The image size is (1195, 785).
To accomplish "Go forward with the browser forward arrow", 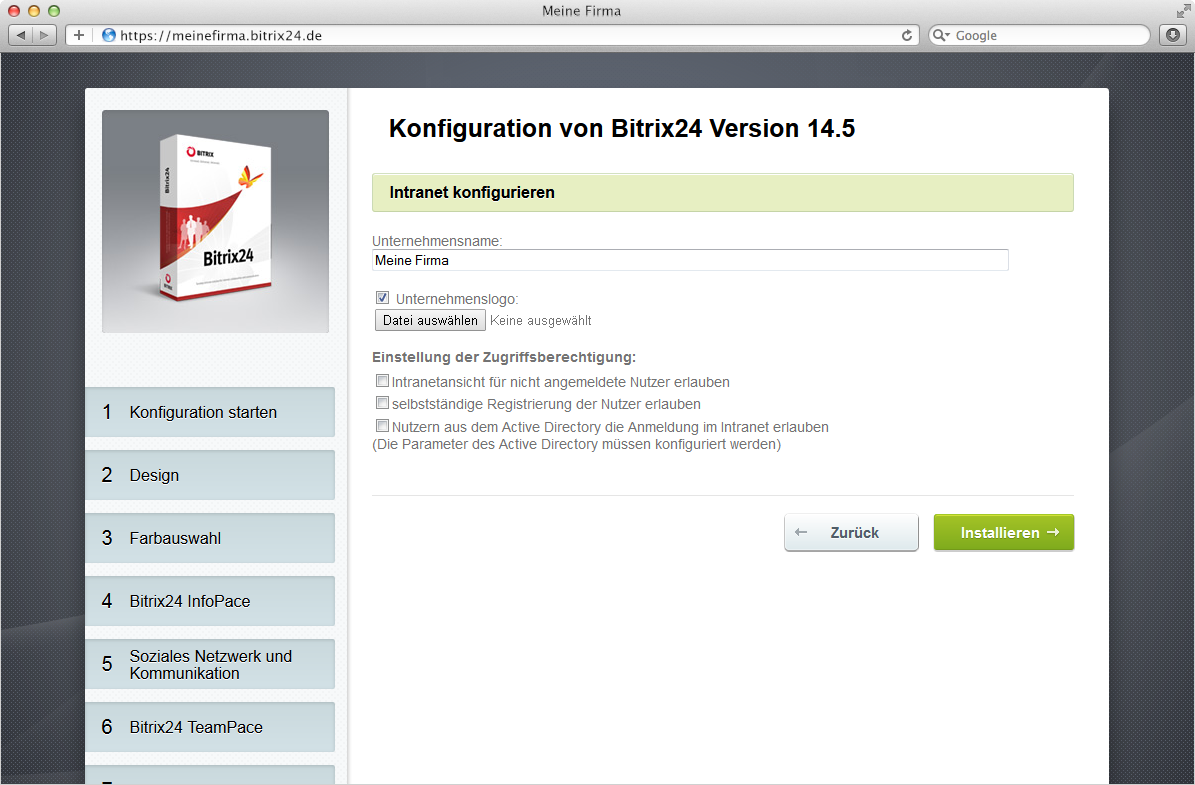I will tap(44, 35).
